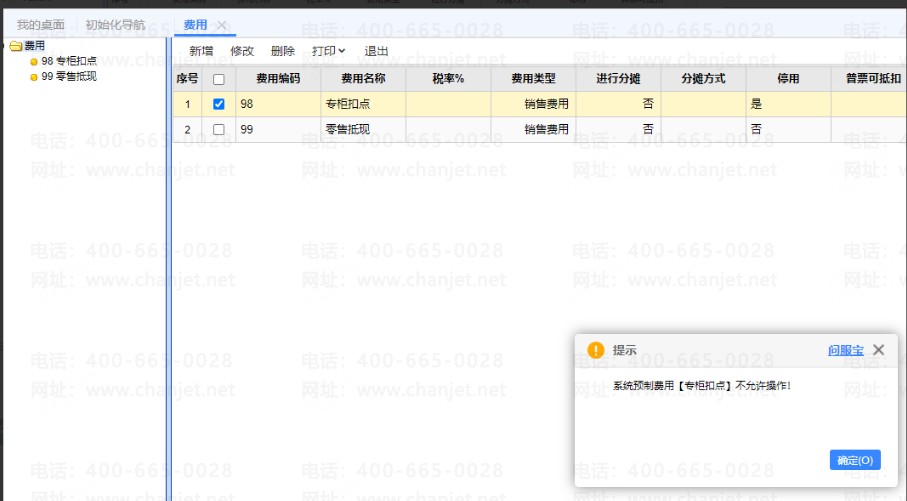Image resolution: width=907 pixels, height=501 pixels.
Task: Select tree node 98 专柜扣点
Action: (69, 61)
